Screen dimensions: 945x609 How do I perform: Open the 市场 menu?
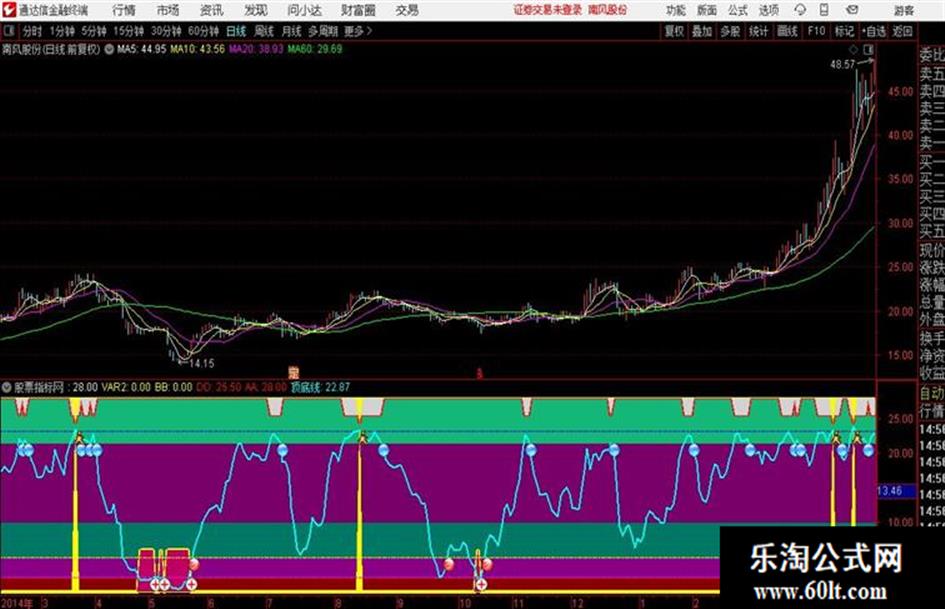168,10
